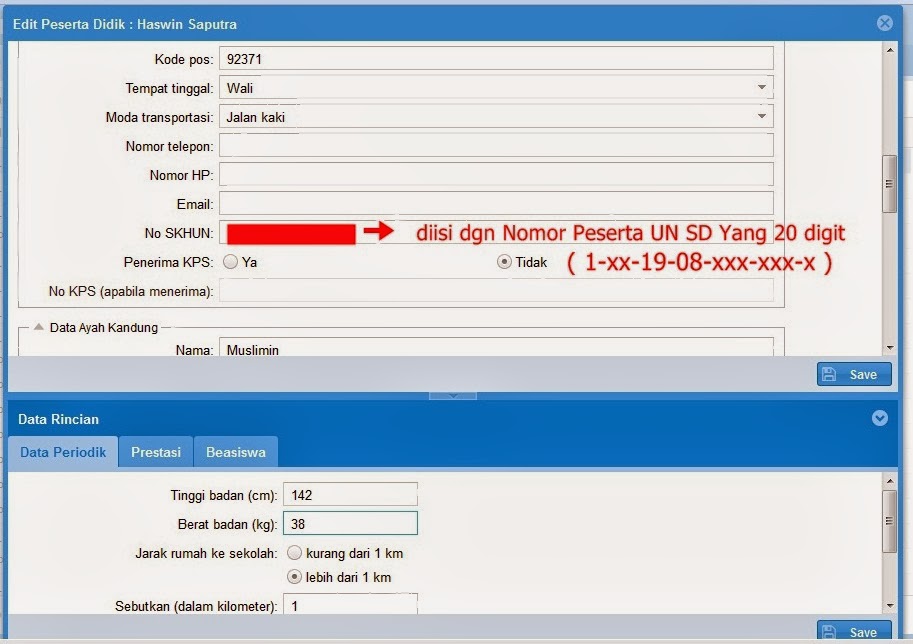Click the Nomor HP field

(496, 175)
